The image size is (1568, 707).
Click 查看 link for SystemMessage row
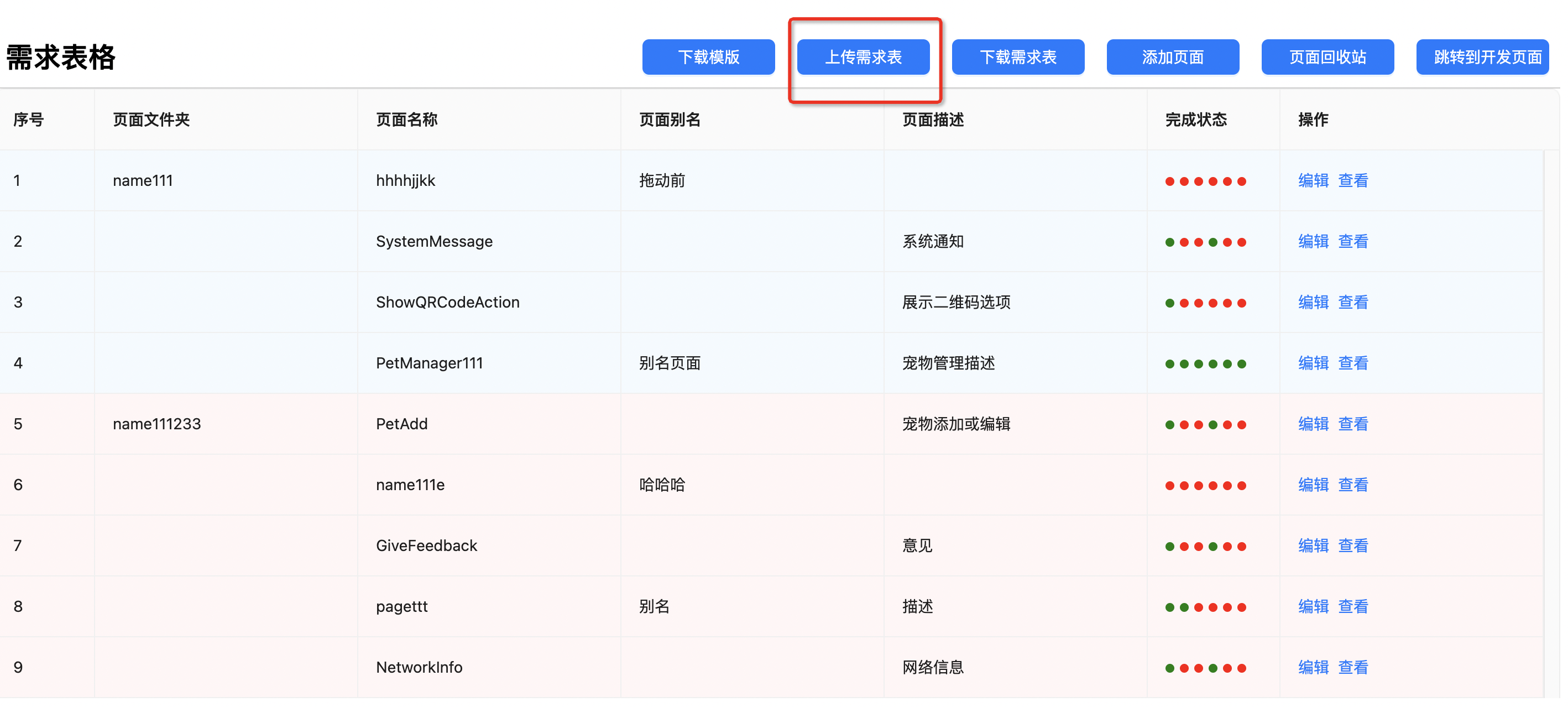(1352, 242)
